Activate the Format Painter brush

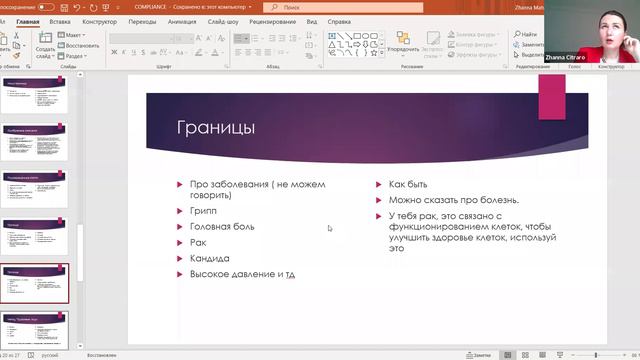click(16, 55)
